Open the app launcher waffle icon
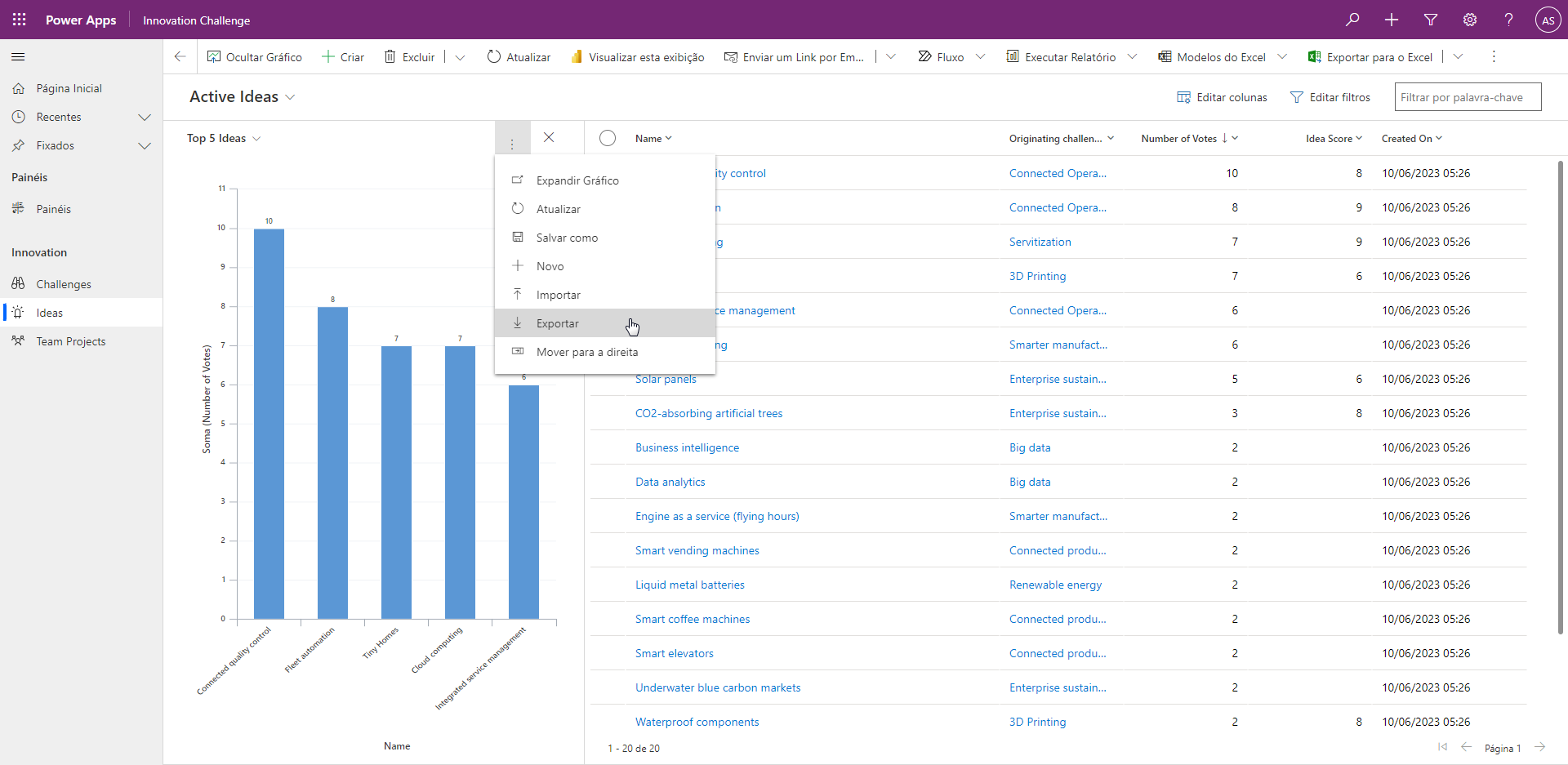 pos(20,20)
